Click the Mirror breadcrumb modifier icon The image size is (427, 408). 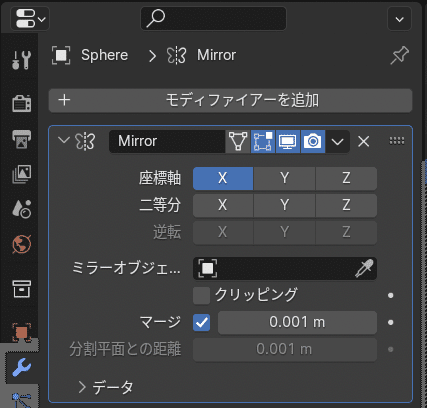pyautogui.click(x=176, y=55)
